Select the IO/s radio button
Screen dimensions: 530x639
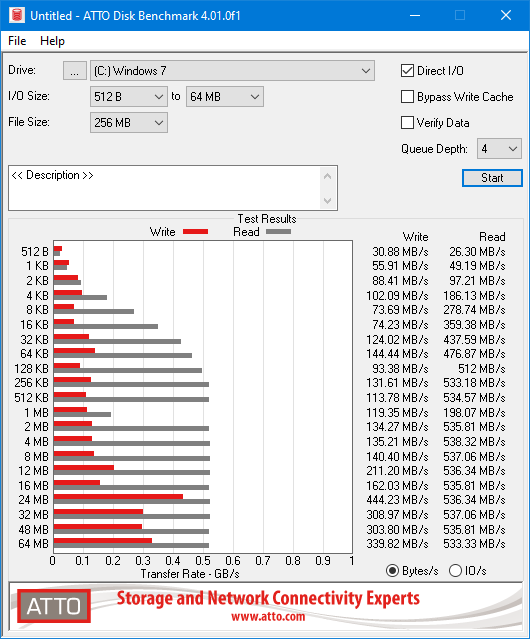[455, 571]
